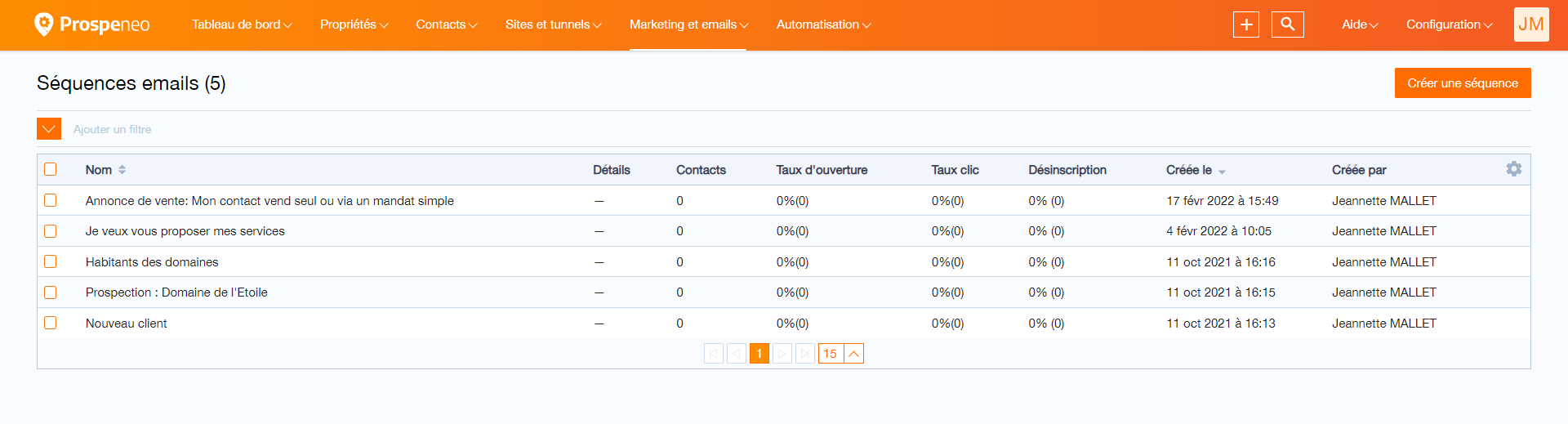Click the Taux clic column header
Screen dimensions: 1568x424
955,170
